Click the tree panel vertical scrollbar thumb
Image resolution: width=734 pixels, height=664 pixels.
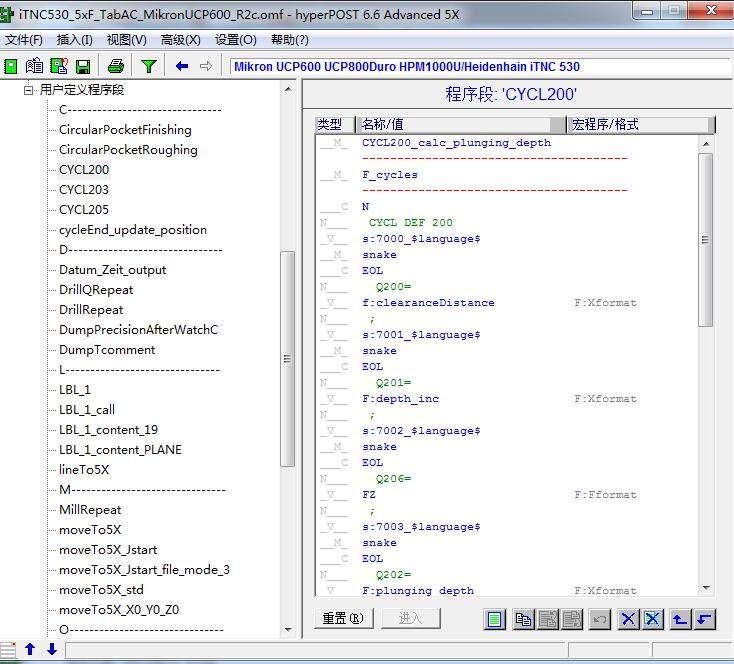click(287, 359)
